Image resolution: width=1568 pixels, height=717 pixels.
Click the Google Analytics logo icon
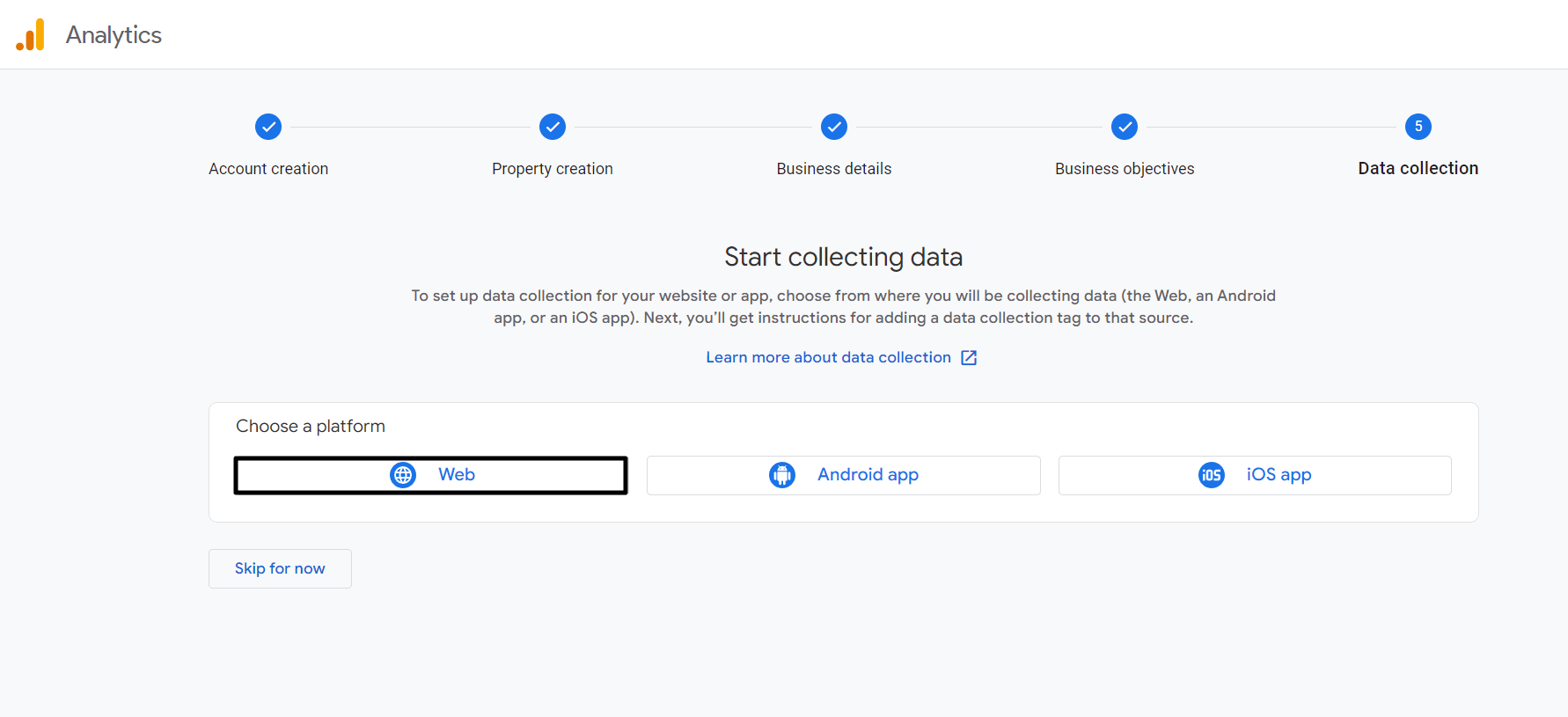(x=30, y=35)
